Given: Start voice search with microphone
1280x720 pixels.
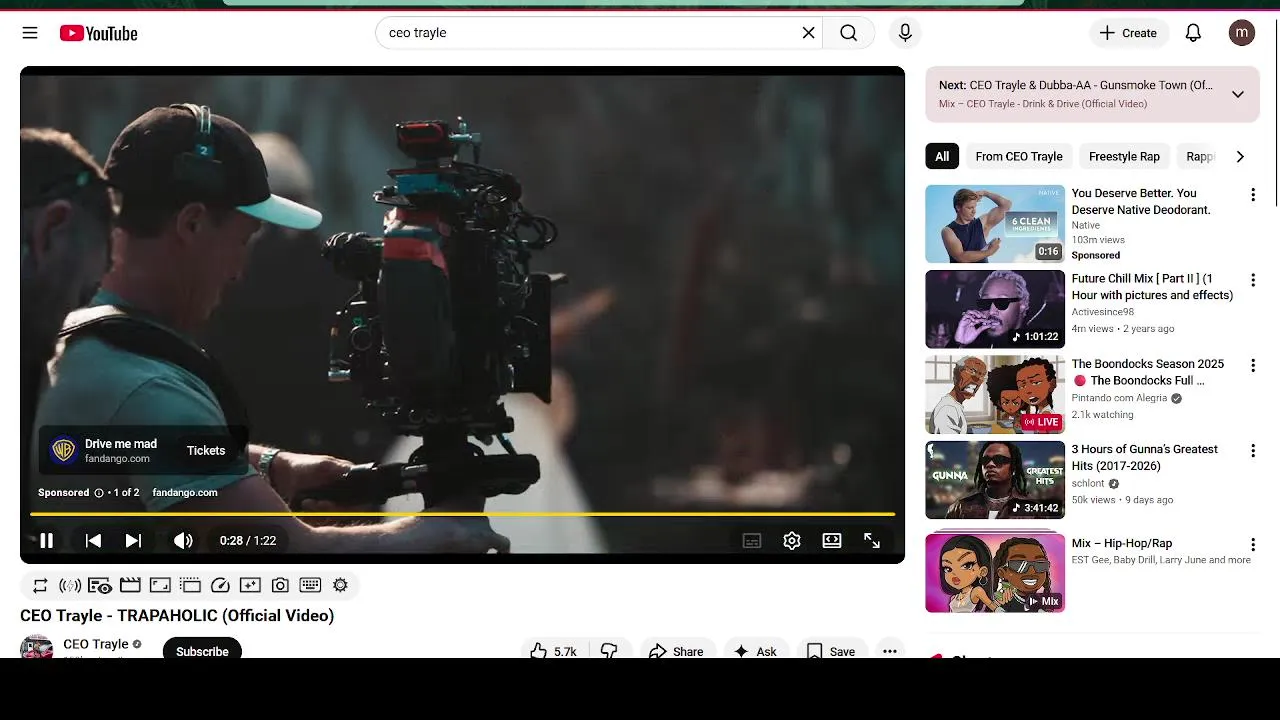Looking at the screenshot, I should click(905, 33).
